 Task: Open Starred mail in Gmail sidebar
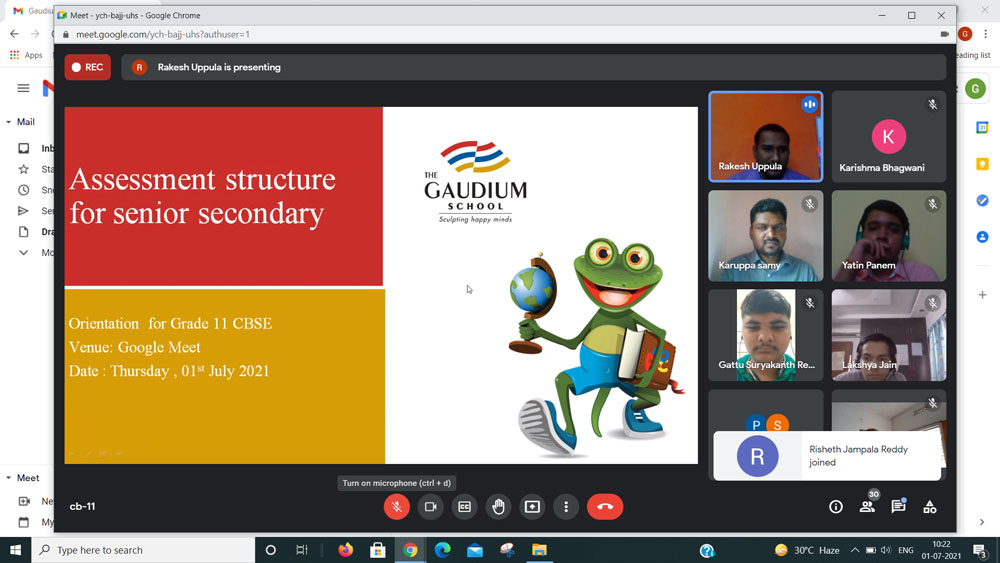(x=35, y=169)
